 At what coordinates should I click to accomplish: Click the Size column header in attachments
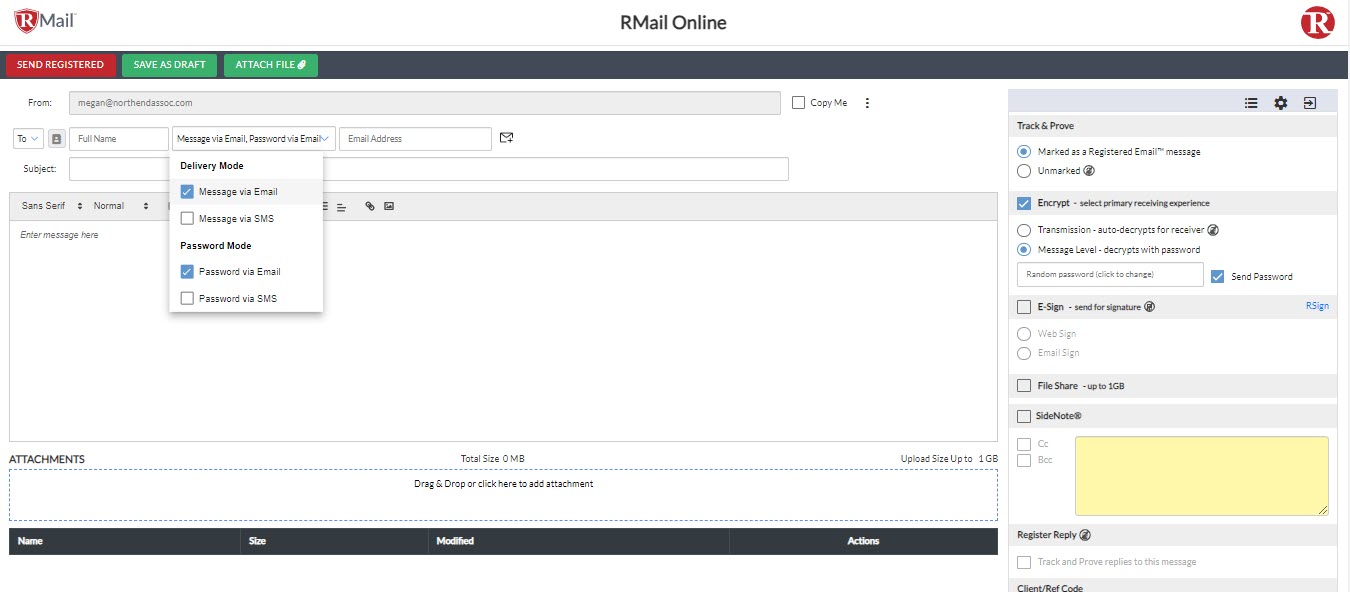335,541
